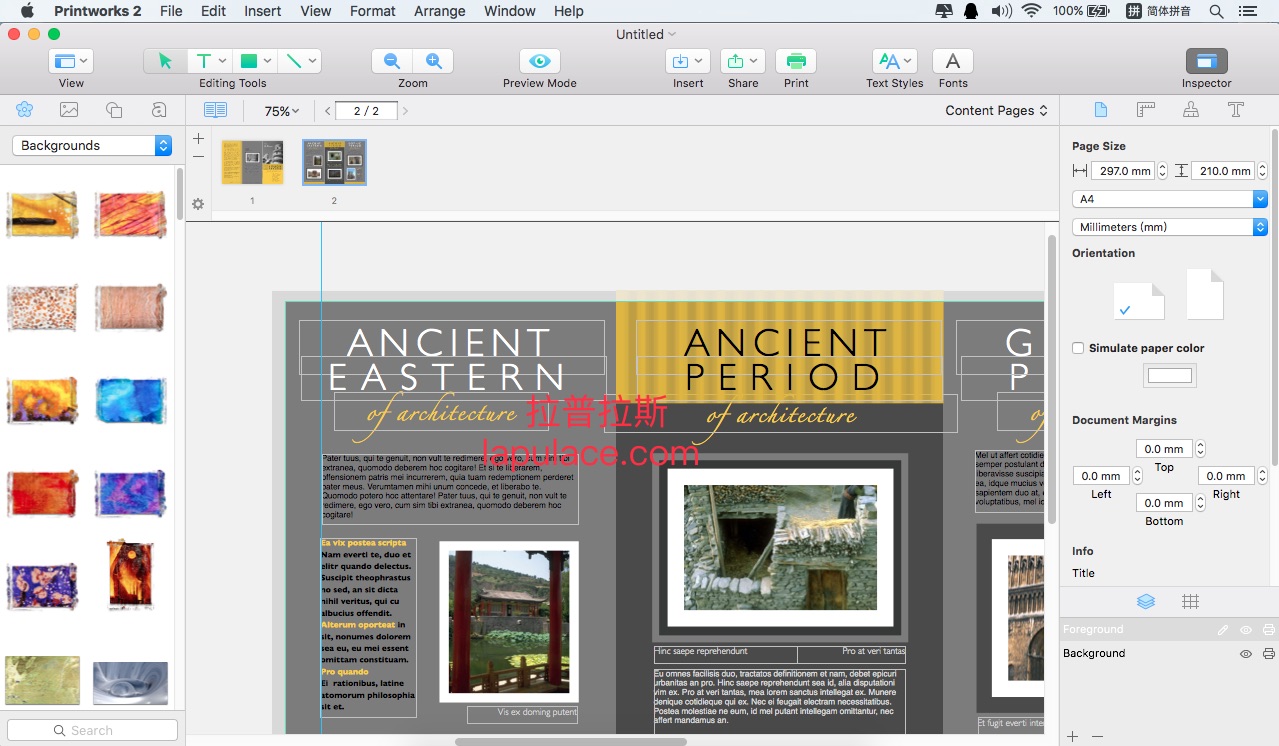The image size is (1279, 746).
Task: Hide the Background layer
Action: 1246,654
